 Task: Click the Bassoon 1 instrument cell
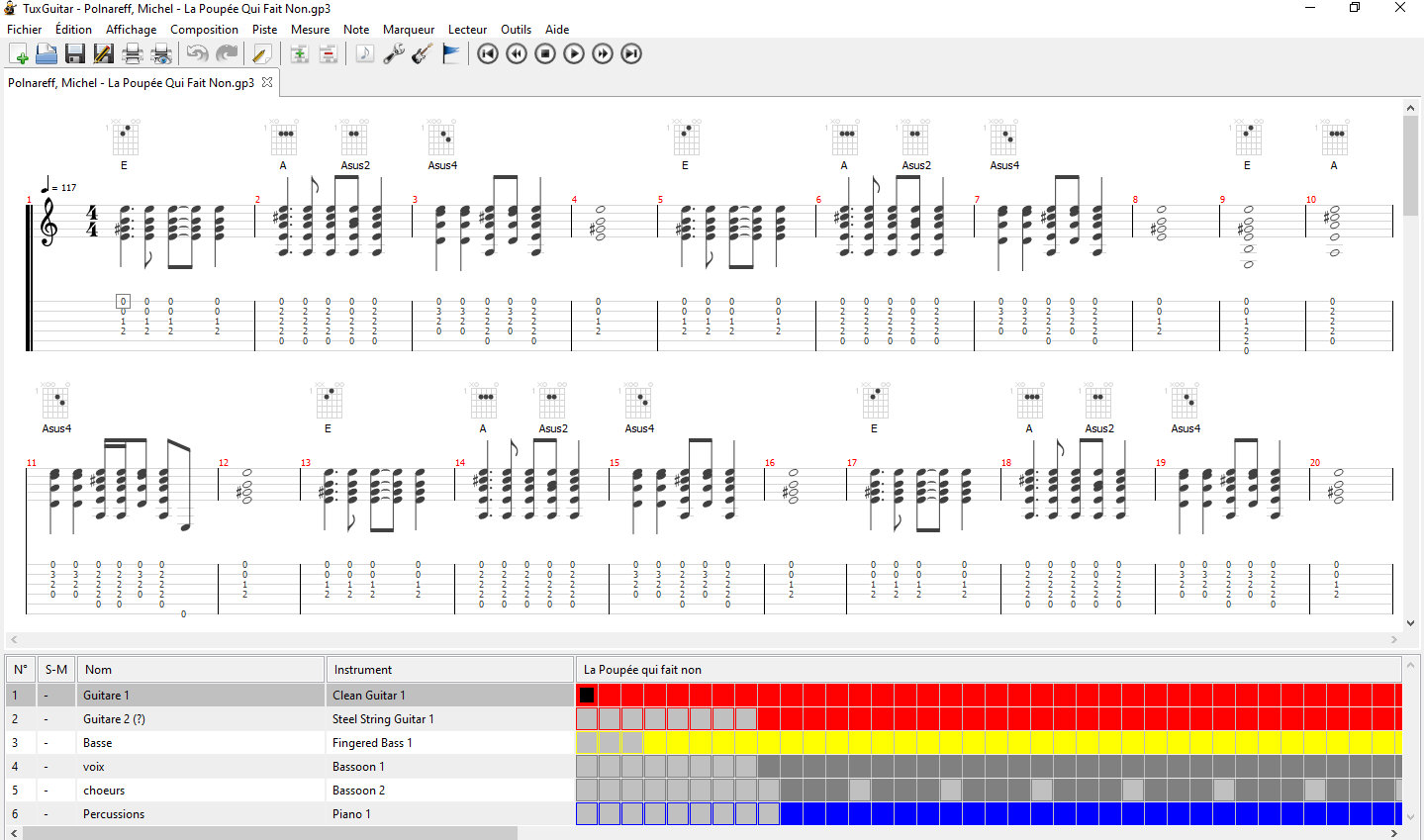(450, 767)
